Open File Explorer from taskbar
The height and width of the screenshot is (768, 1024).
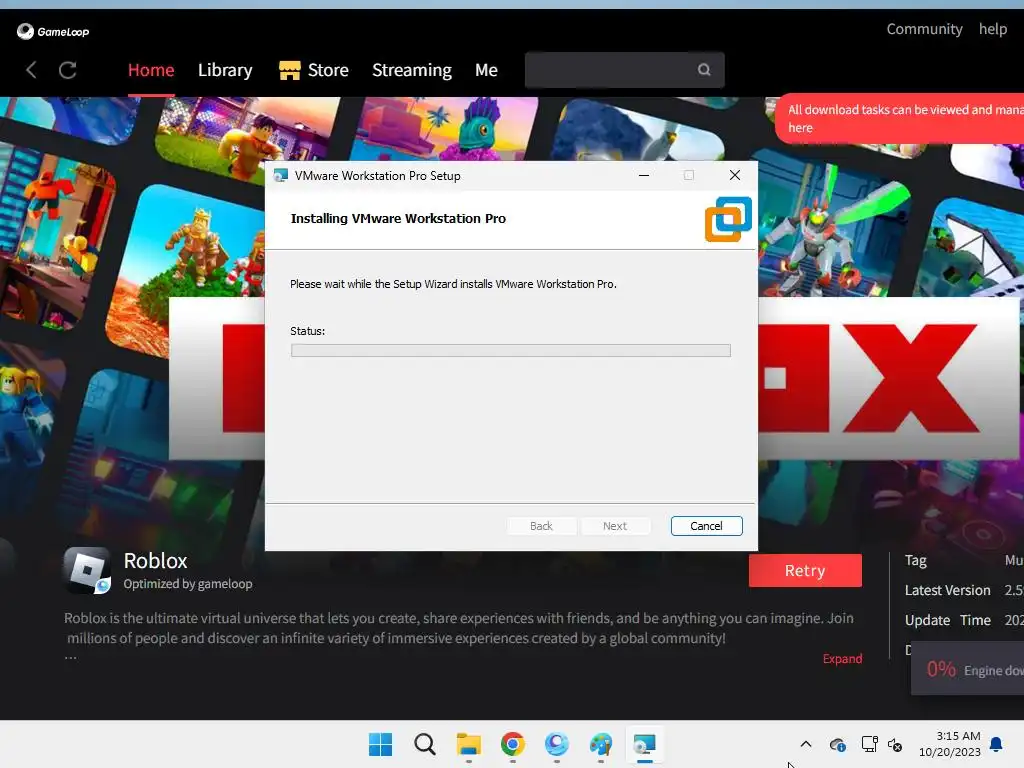click(468, 744)
